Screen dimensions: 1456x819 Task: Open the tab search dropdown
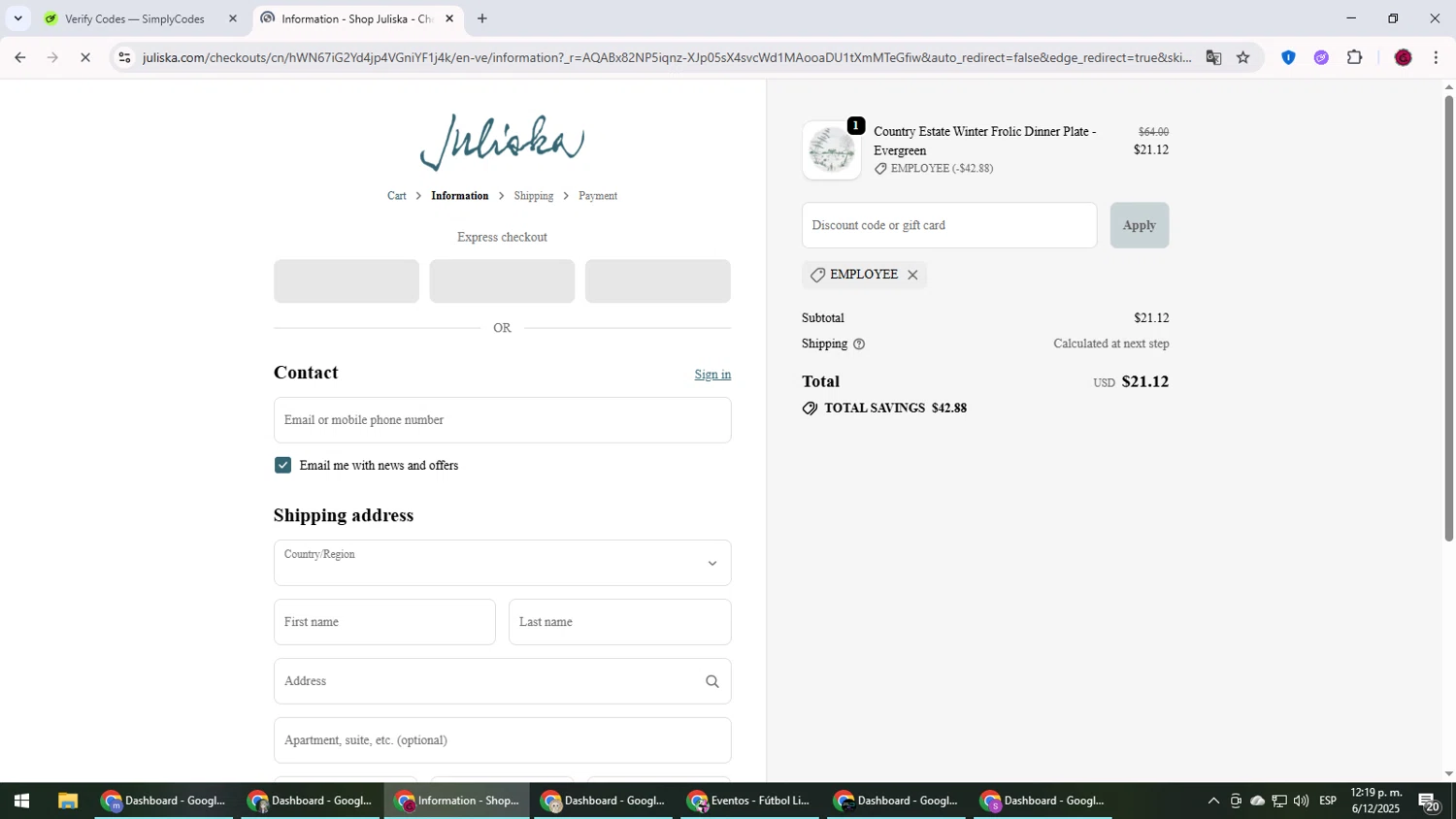[x=17, y=18]
